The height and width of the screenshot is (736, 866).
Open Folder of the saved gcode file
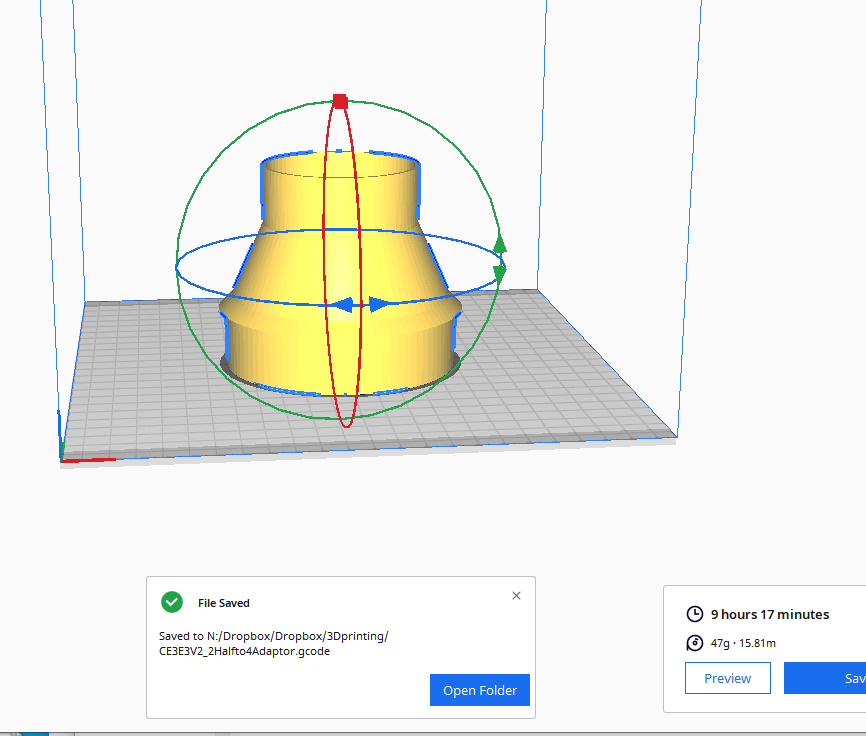[479, 690]
